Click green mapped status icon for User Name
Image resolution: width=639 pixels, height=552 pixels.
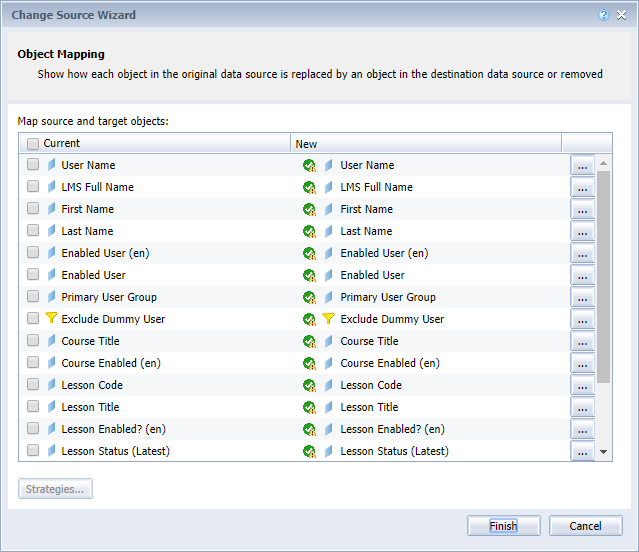click(x=309, y=165)
